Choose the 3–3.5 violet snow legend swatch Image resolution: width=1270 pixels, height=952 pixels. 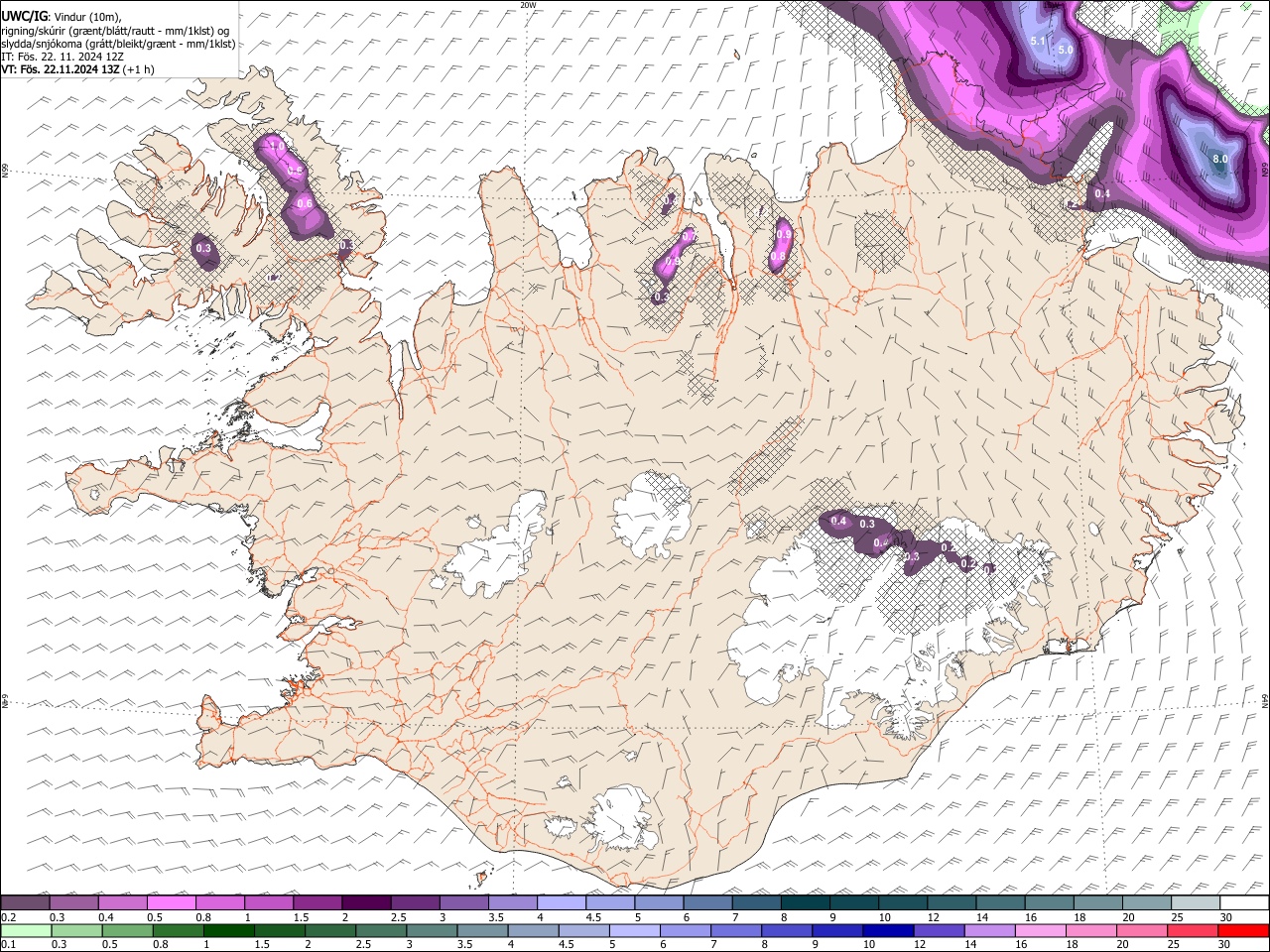(464, 903)
